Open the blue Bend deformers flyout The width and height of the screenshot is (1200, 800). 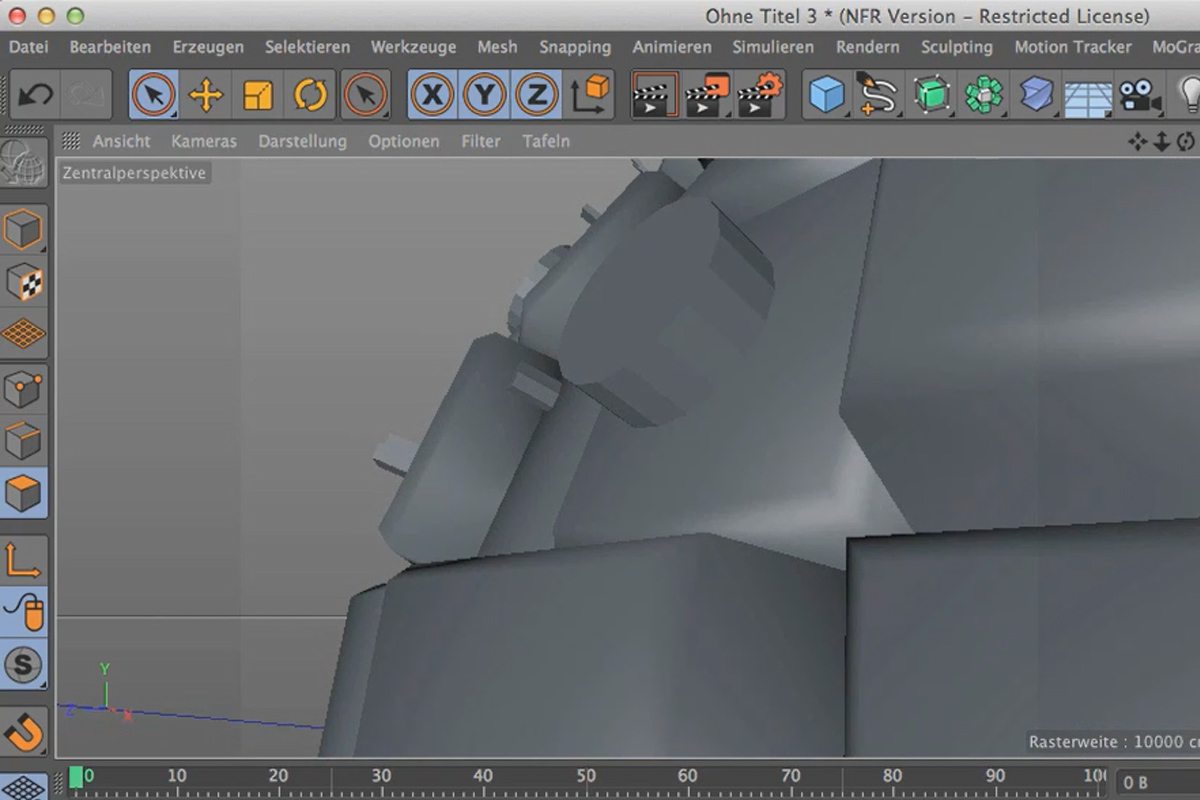1035,96
